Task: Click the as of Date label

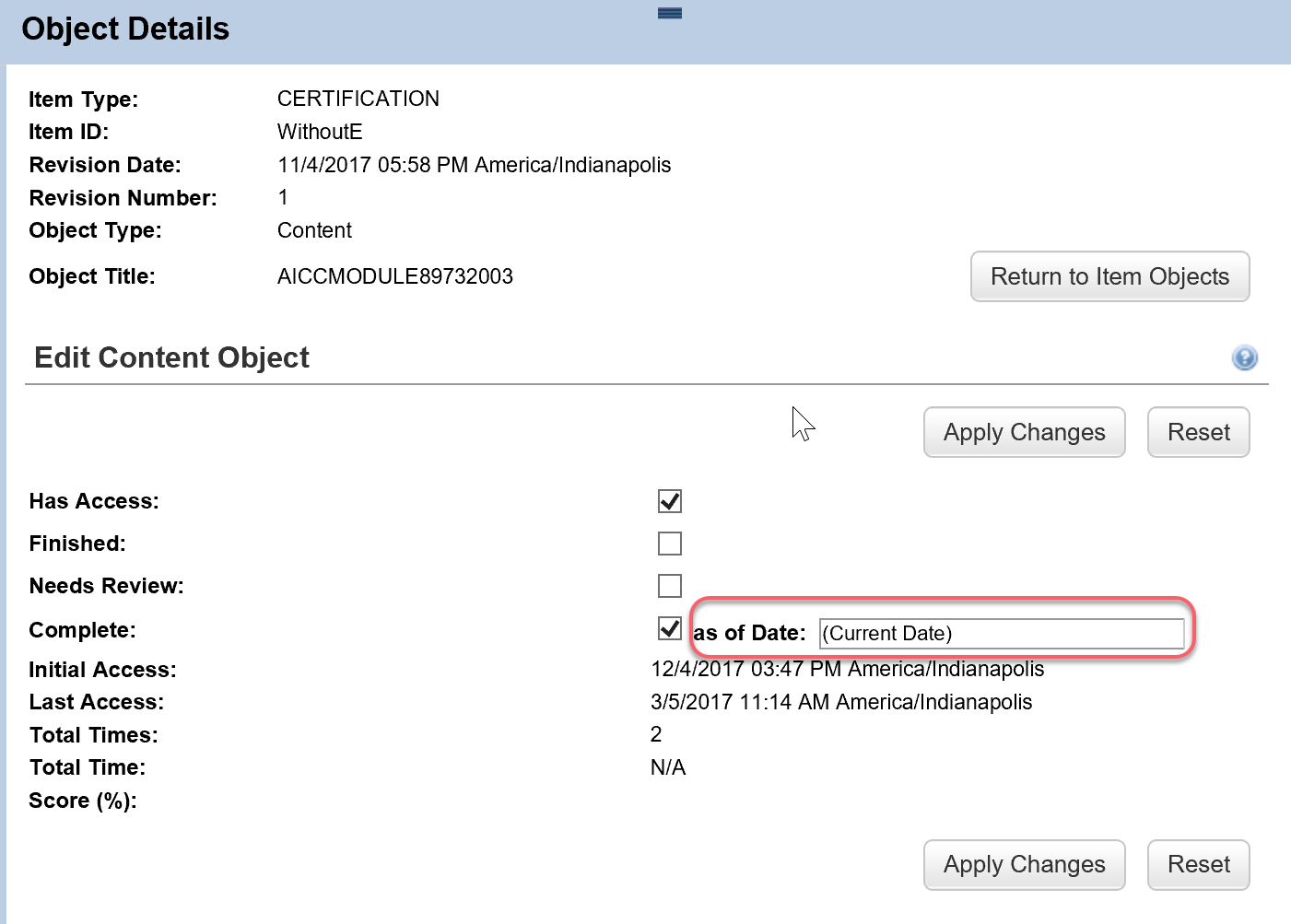Action: tap(749, 633)
